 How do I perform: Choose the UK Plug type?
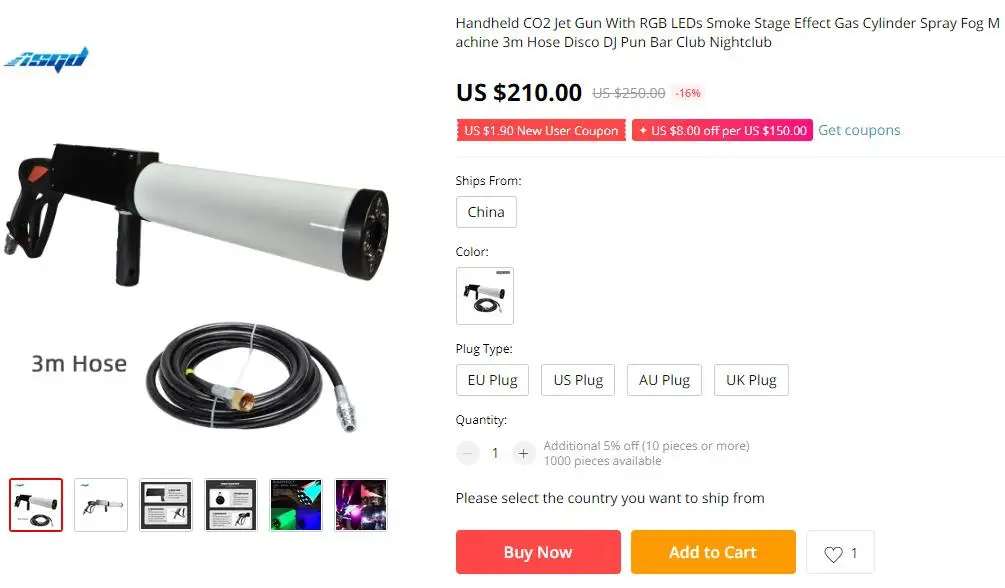[751, 380]
